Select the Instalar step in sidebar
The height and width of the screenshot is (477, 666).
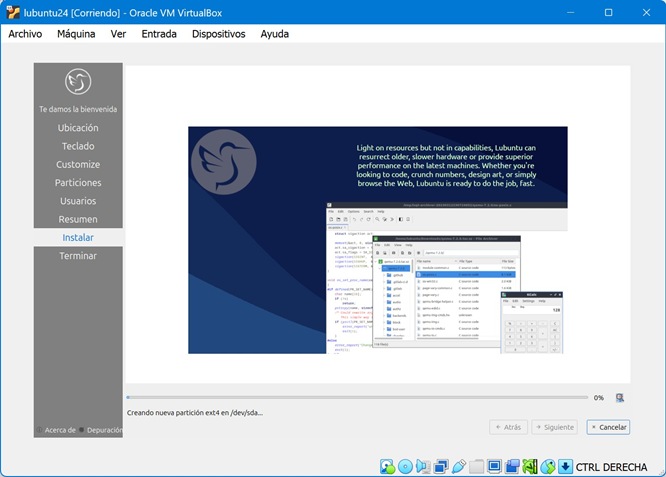(78, 237)
